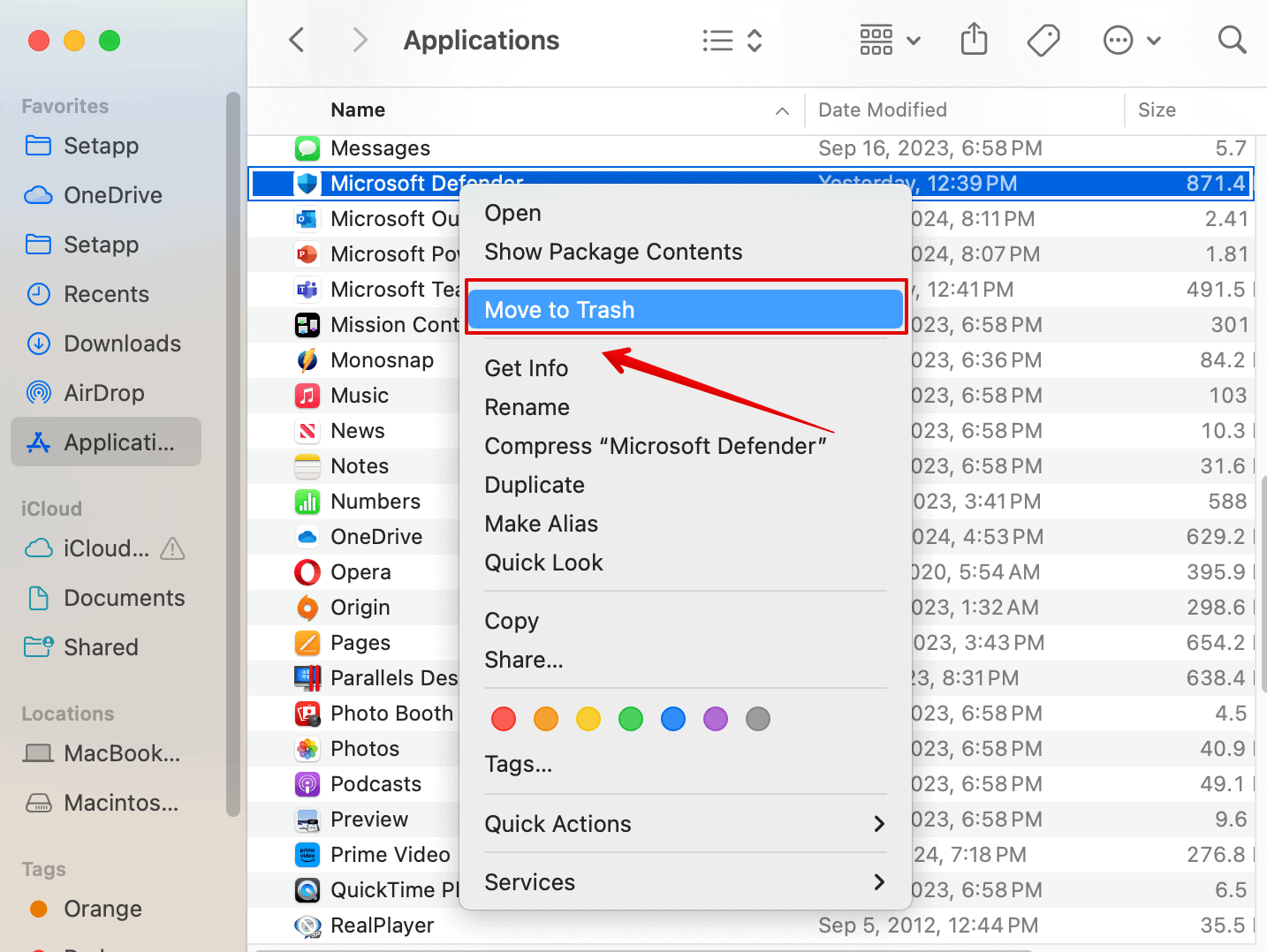1267x952 pixels.
Task: Choose Move to Trash
Action: pos(685,310)
